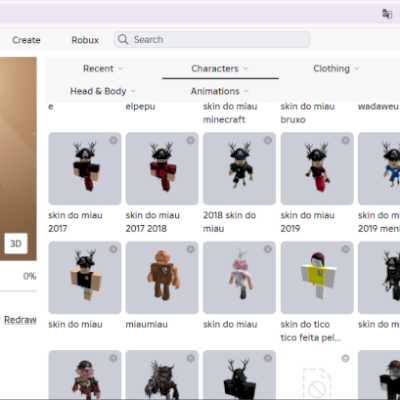Open the settings gear on skin do miau 2017 2018
The height and width of the screenshot is (400, 400).
pyautogui.click(x=191, y=140)
